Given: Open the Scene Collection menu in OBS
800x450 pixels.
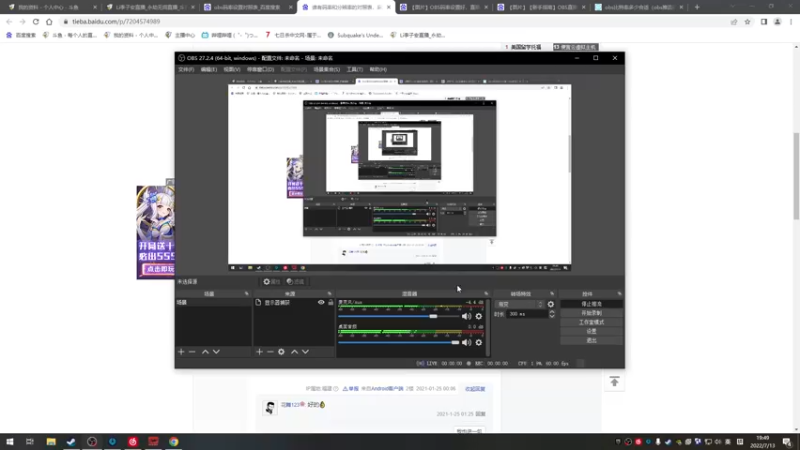Looking at the screenshot, I should (327, 69).
